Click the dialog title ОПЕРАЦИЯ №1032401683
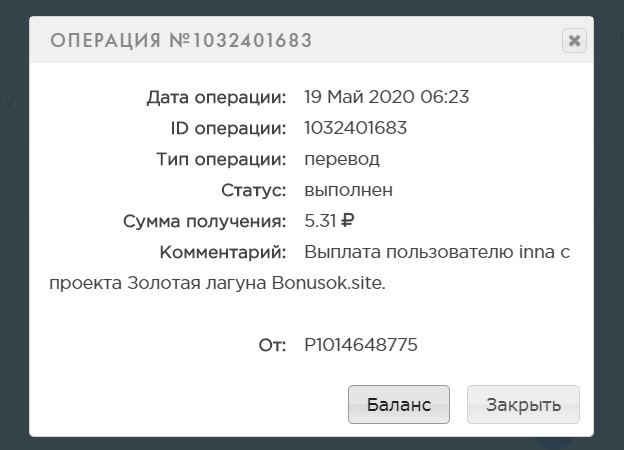Screen dimensions: 624x450 tap(181, 41)
